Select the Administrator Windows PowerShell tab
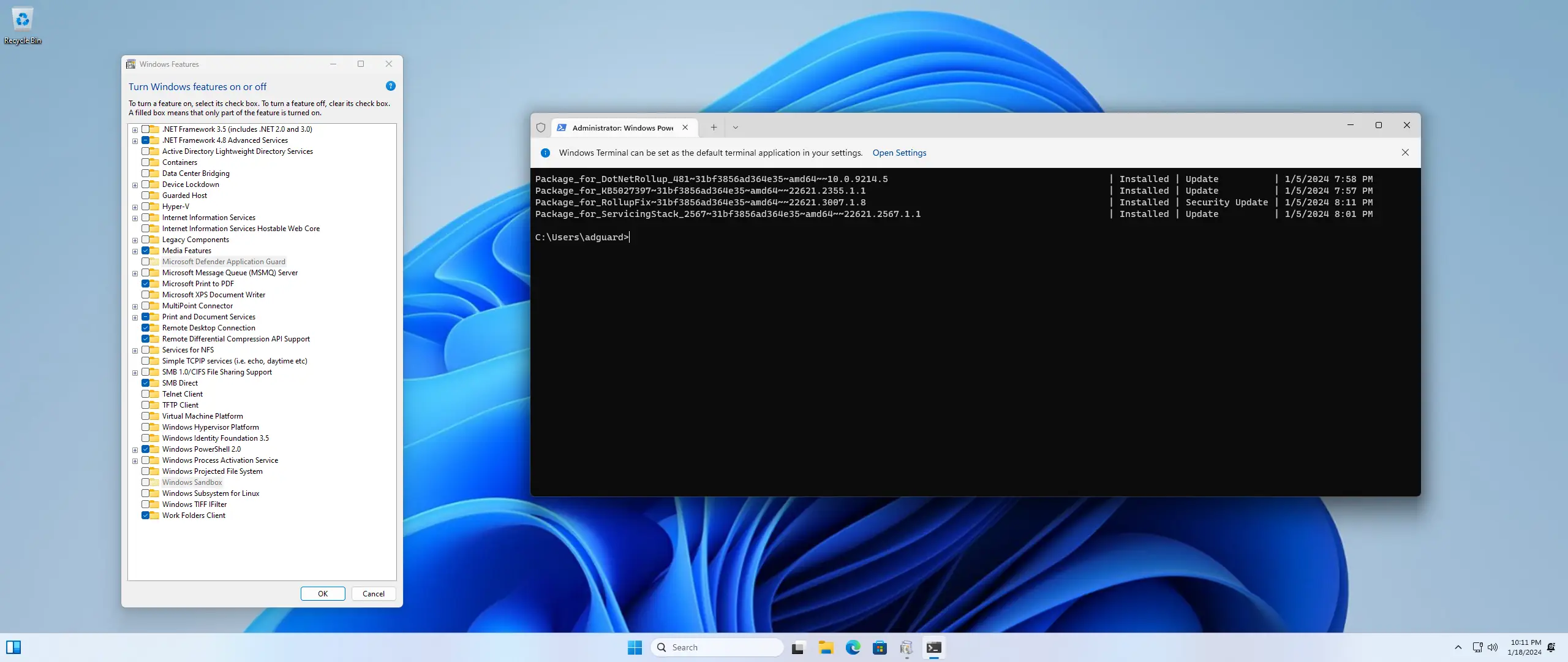This screenshot has width=1568, height=662. point(622,127)
